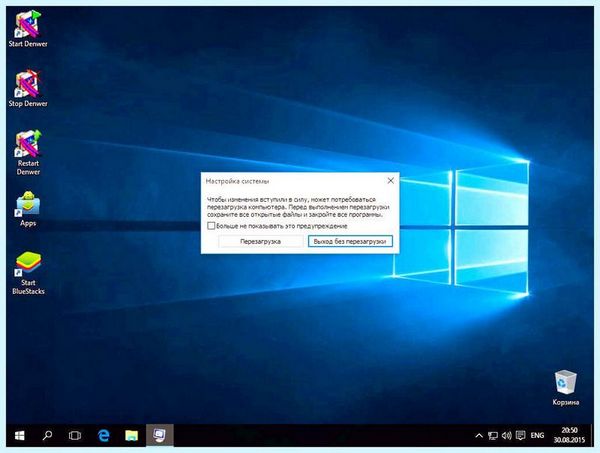Open network status tray icon

click(493, 435)
